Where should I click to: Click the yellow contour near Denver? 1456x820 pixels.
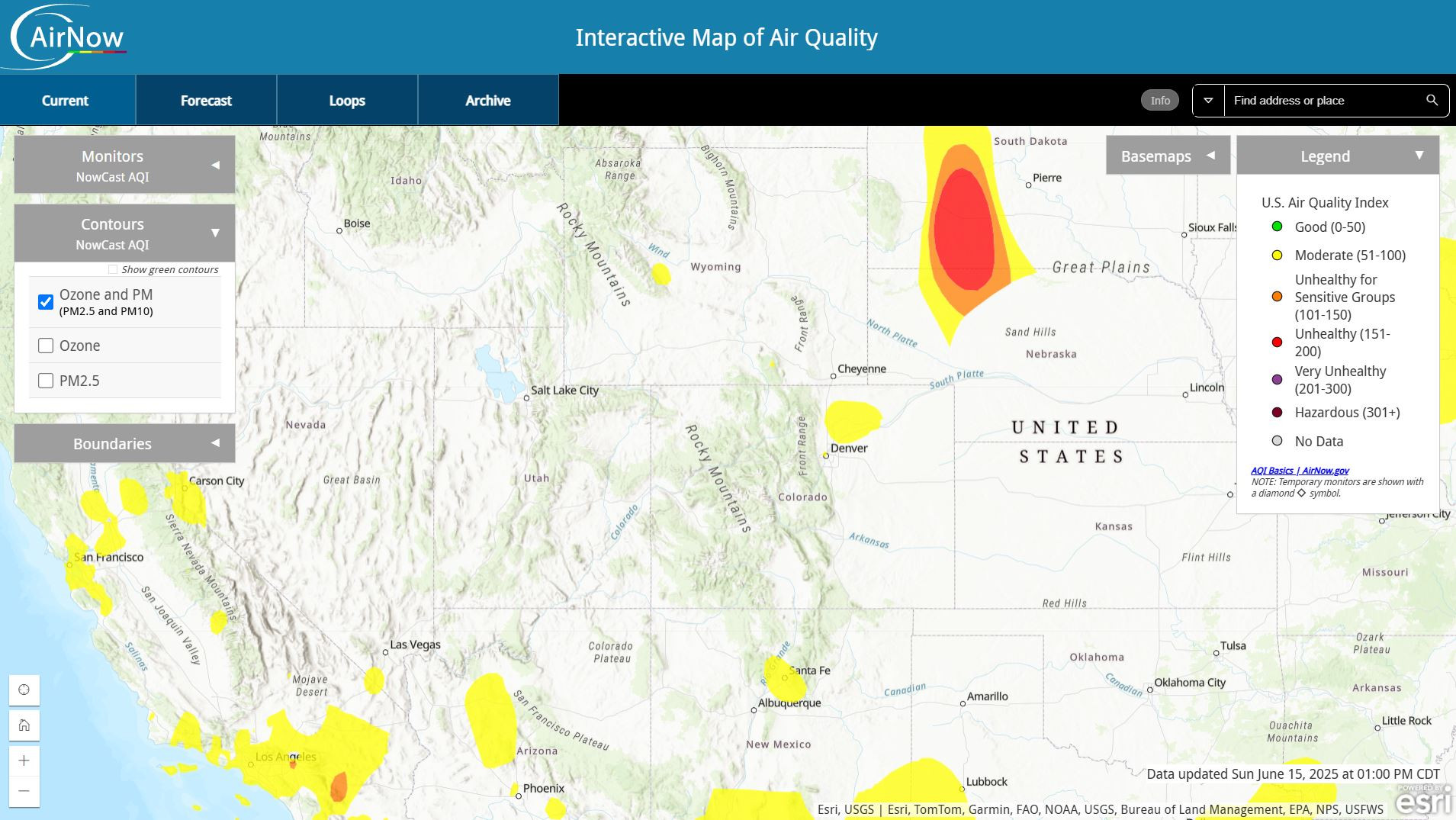[852, 420]
